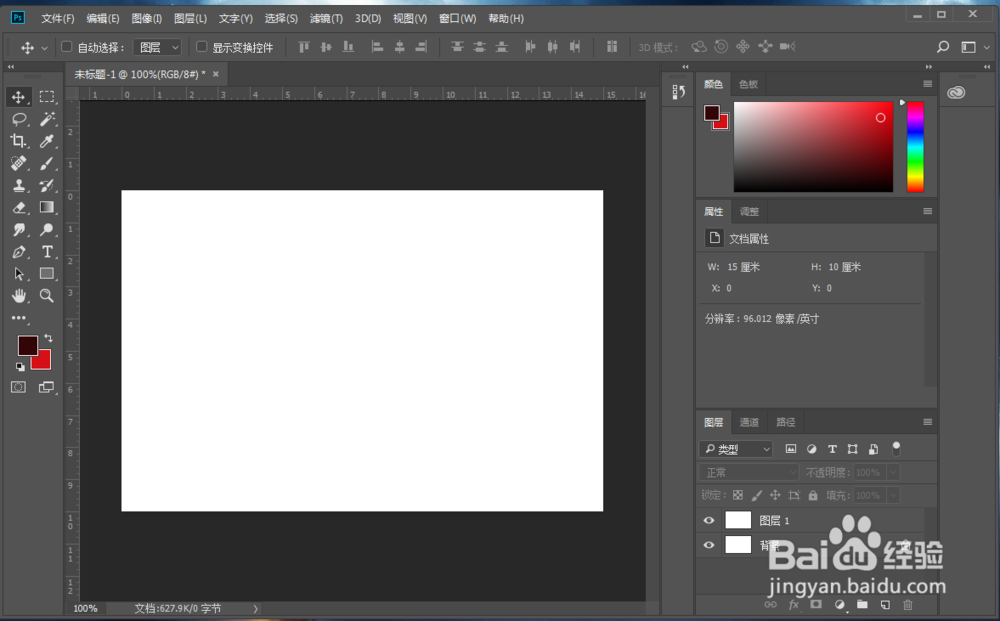Select the Smudge tool
This screenshot has width=1000, height=621.
click(18, 230)
